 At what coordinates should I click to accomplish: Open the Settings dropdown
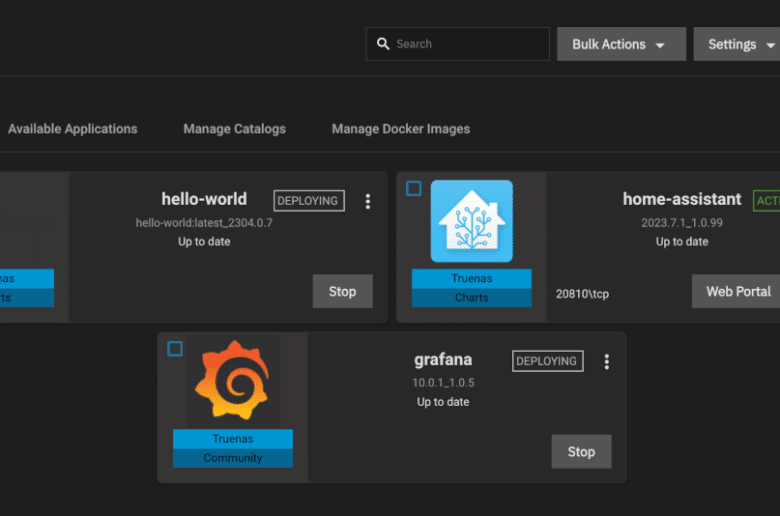click(737, 44)
